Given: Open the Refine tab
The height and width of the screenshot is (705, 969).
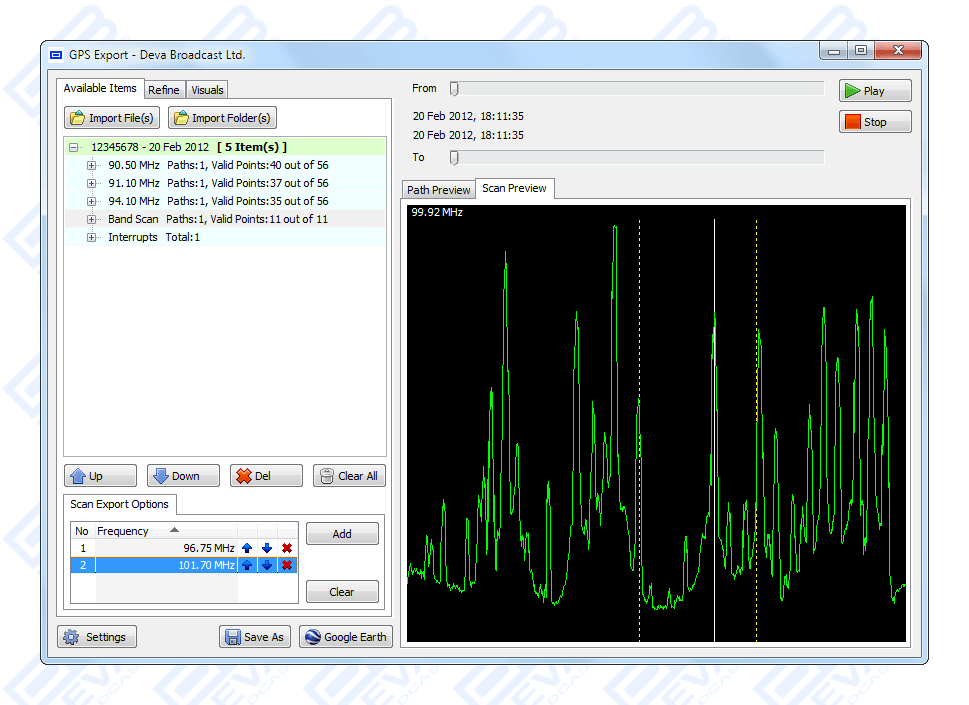Looking at the screenshot, I should (164, 90).
